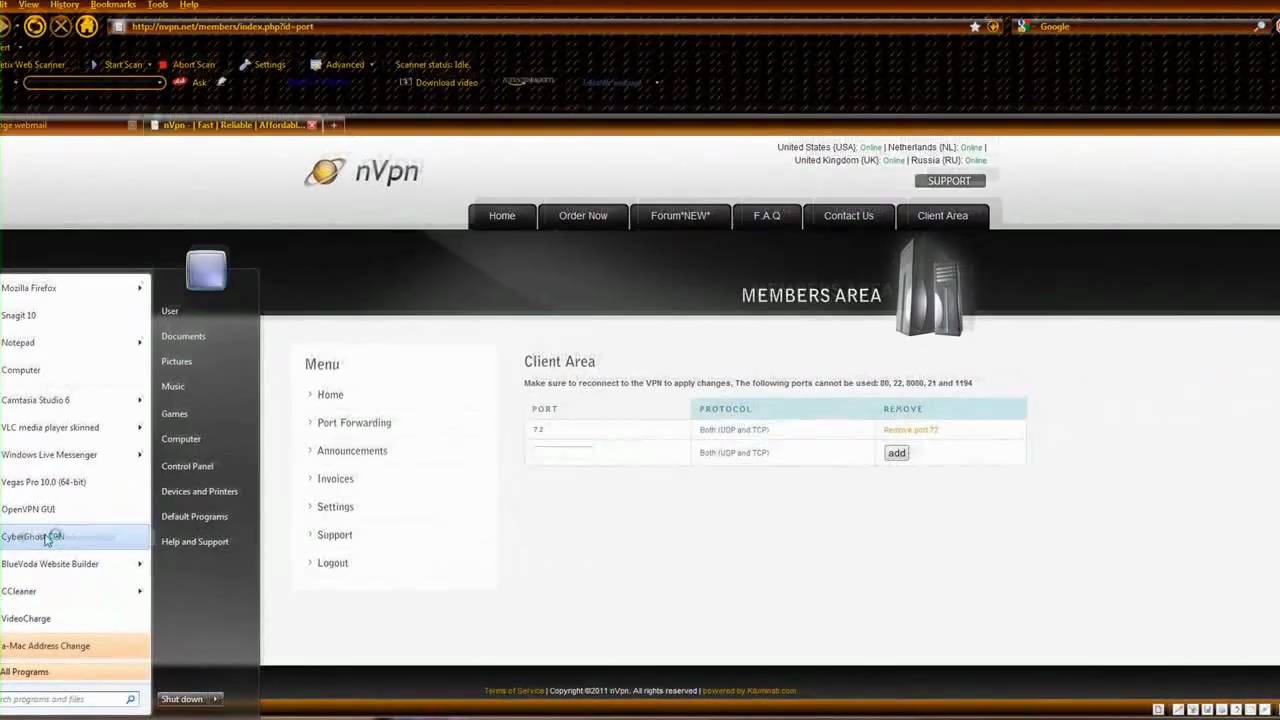Open Snagit 10 from Start menu
1280x720 pixels.
click(x=18, y=315)
